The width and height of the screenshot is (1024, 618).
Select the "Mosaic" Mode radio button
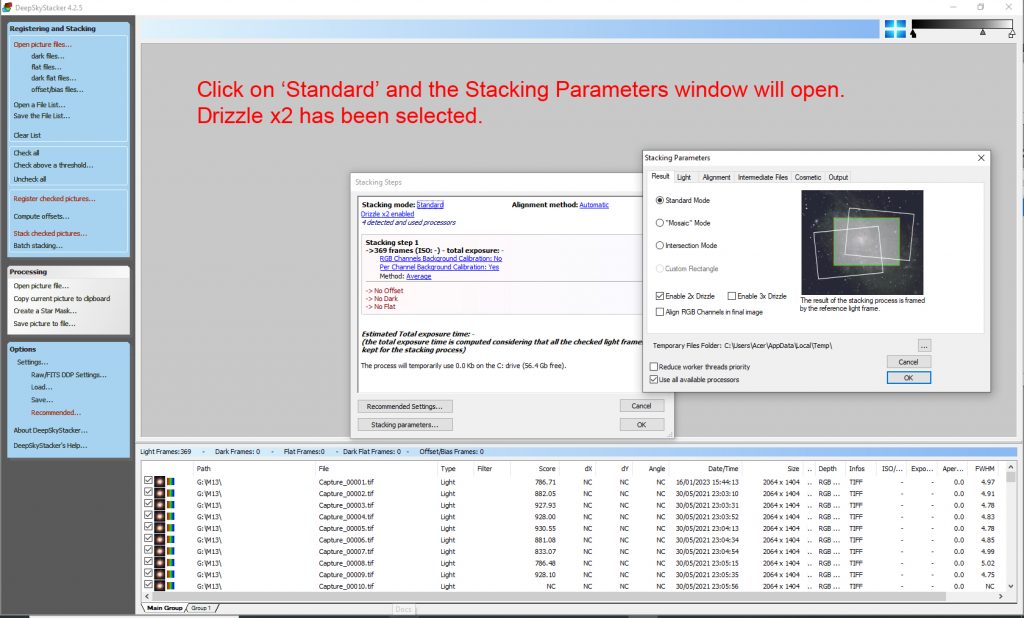click(660, 223)
